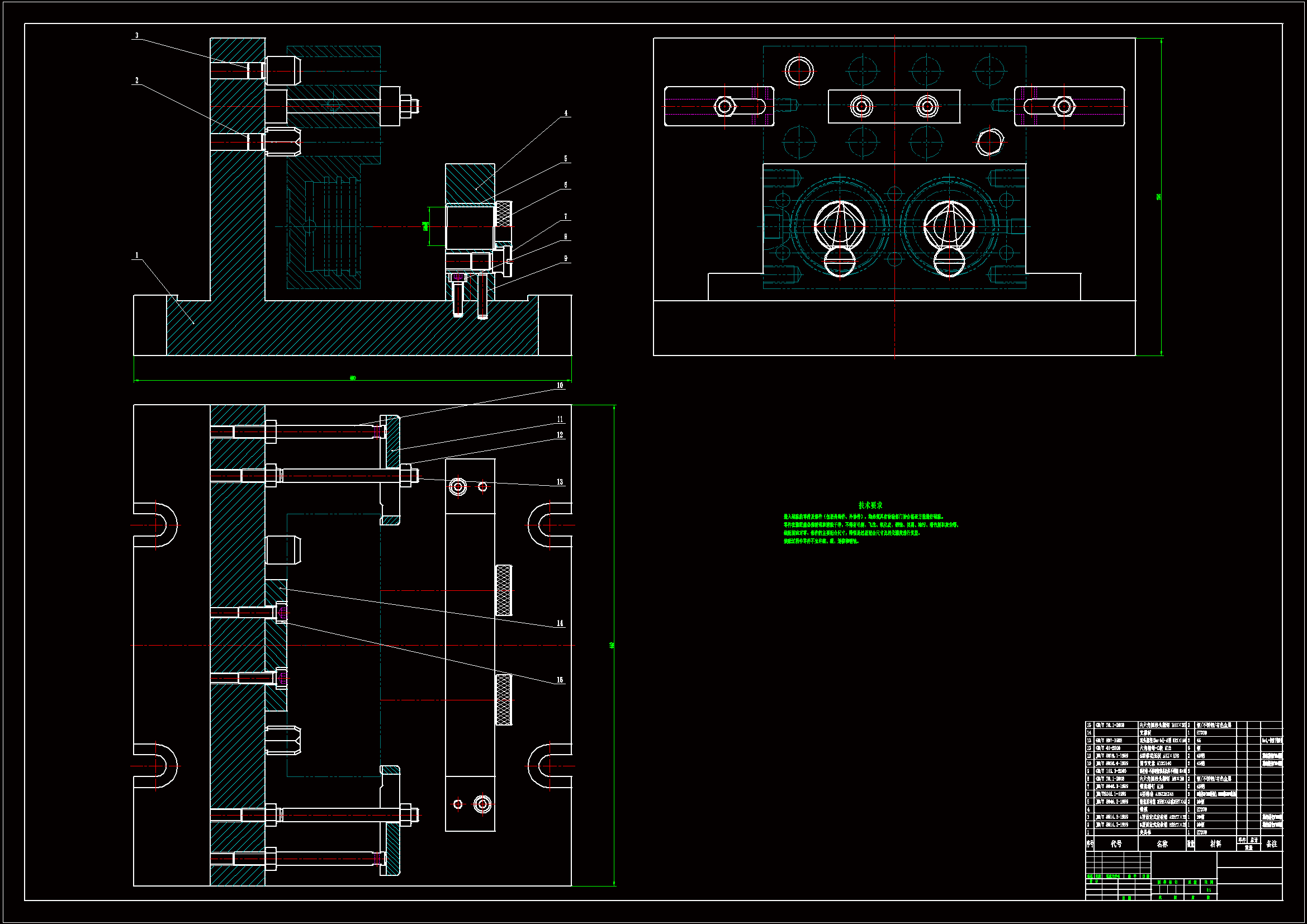Select callout number 15 label
The width and height of the screenshot is (1307, 924).
point(560,680)
